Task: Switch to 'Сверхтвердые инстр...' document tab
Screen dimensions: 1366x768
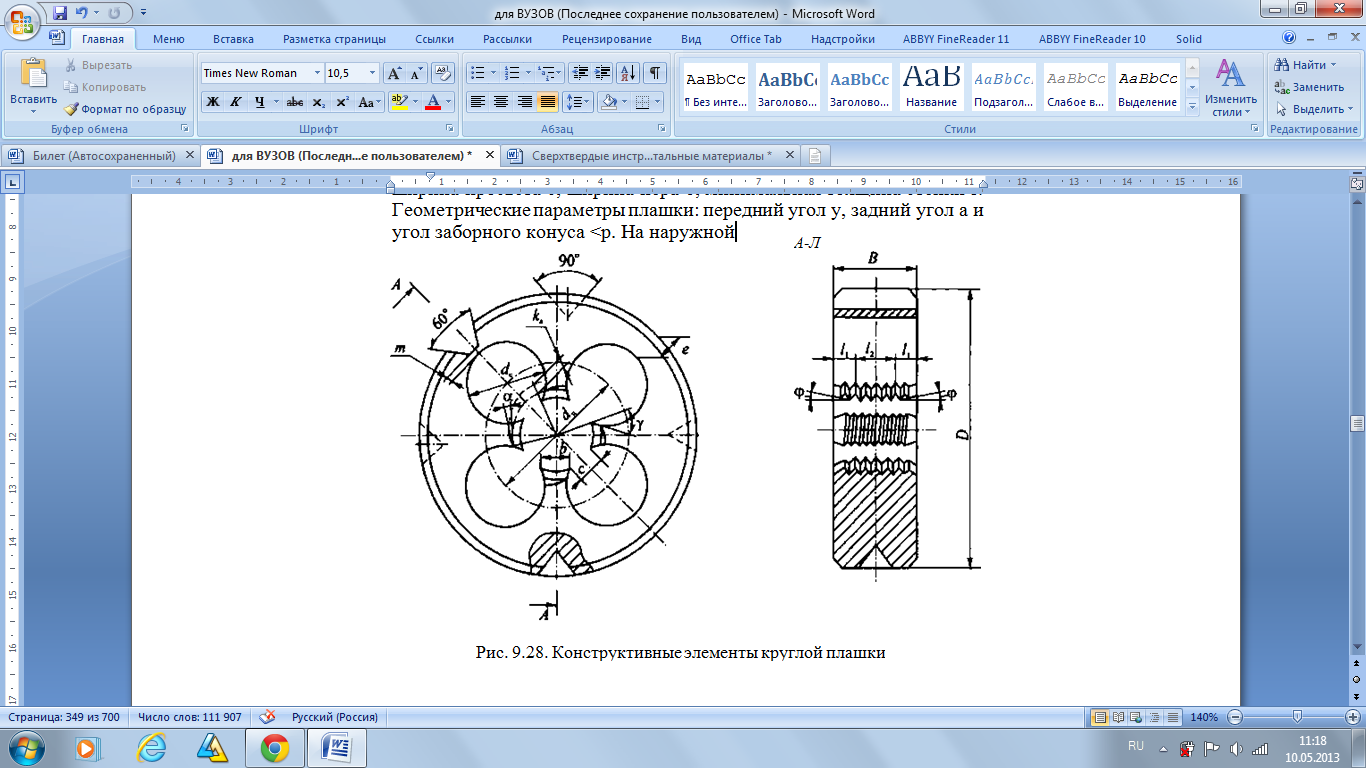Action: (x=650, y=156)
